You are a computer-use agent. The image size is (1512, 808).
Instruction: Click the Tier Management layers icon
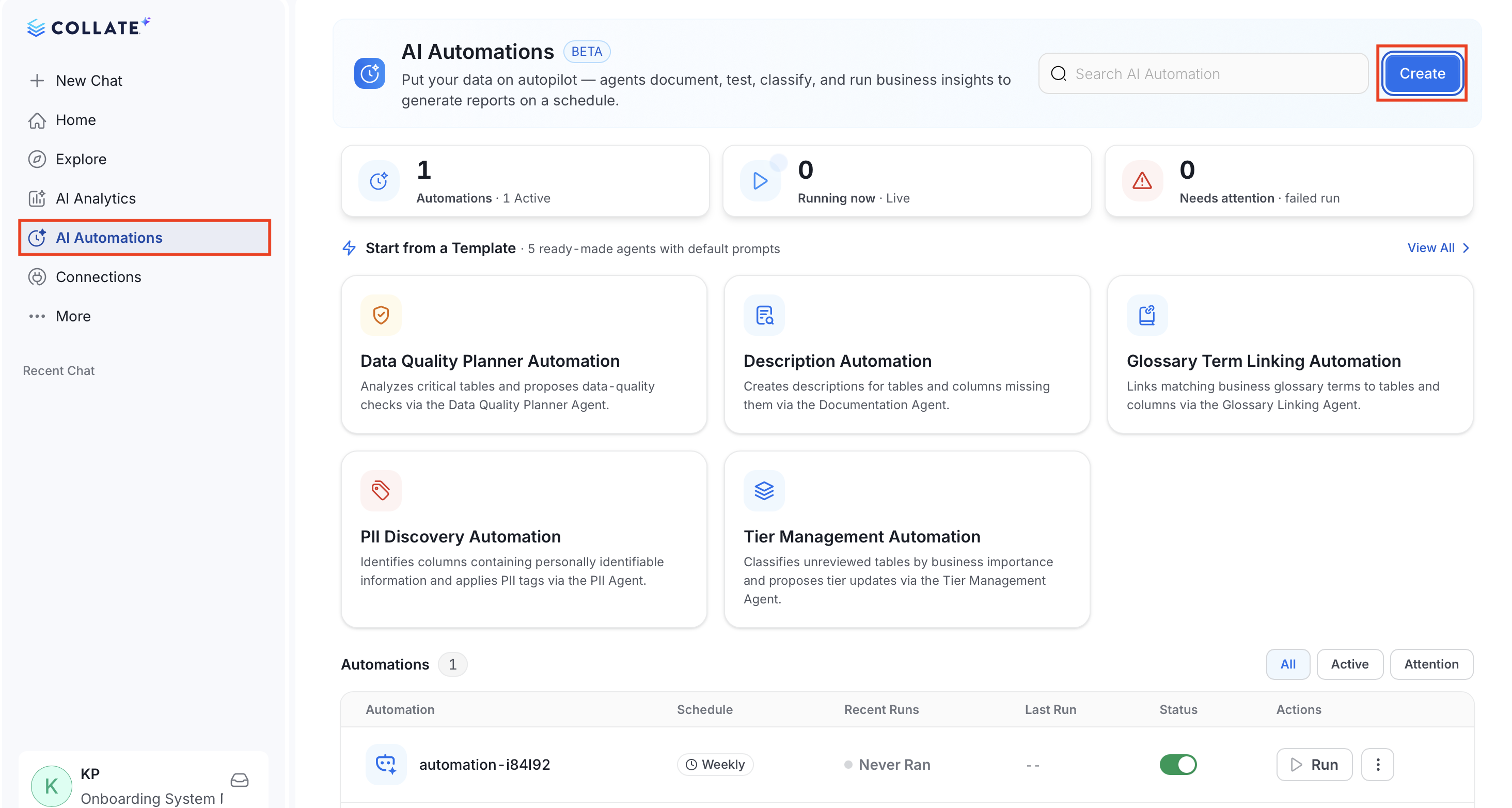[764, 490]
